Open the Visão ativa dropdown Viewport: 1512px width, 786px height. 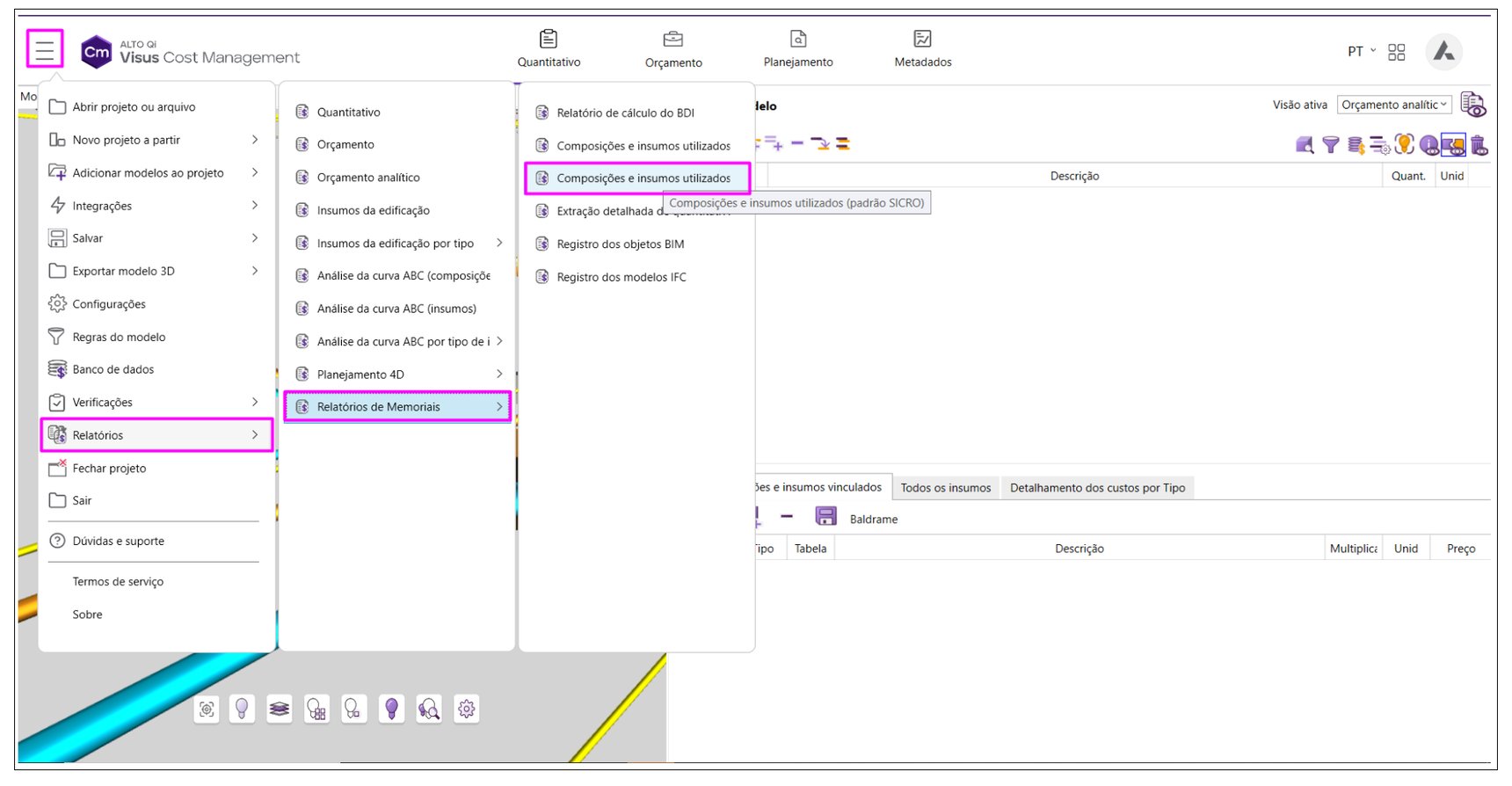coord(1394,105)
